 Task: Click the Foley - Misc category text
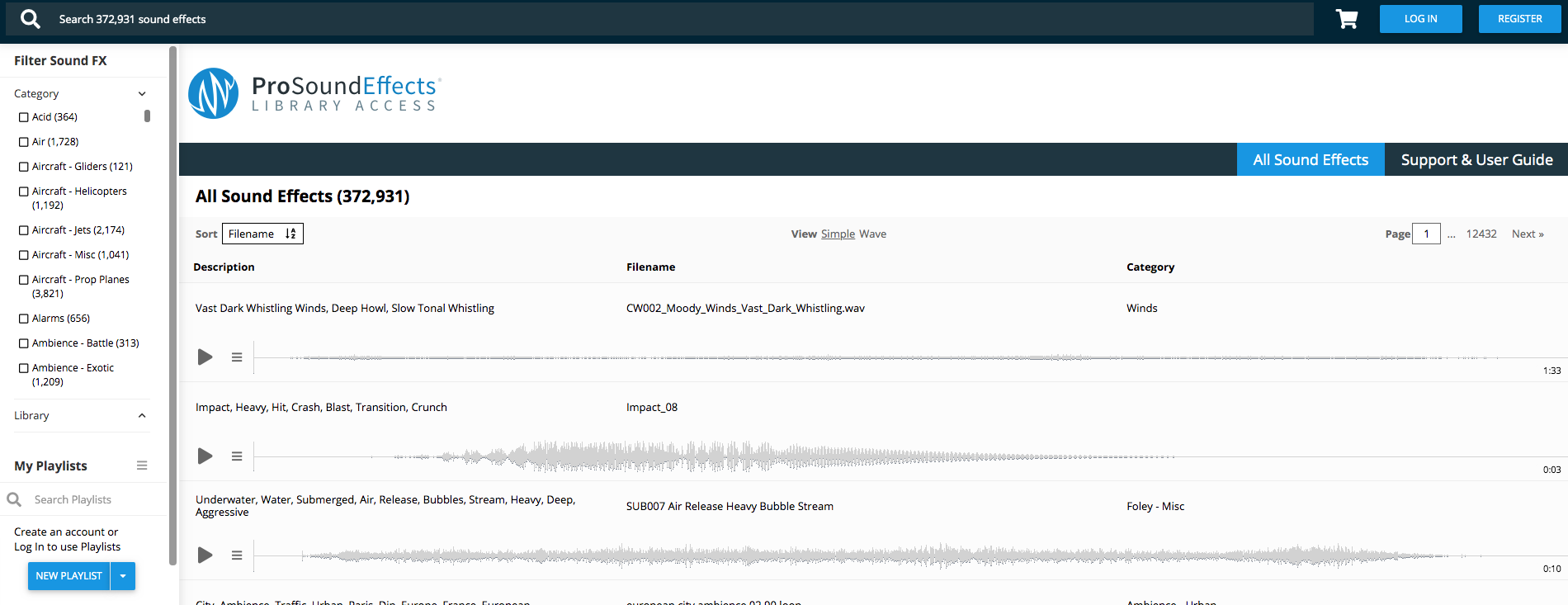pyautogui.click(x=1155, y=506)
